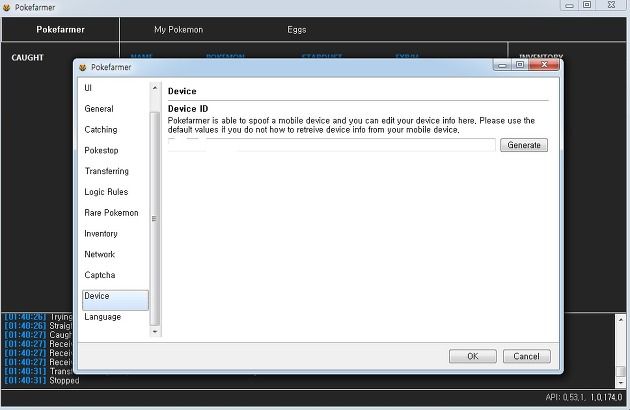
Task: Click the settings list scroll-down arrow
Action: pyautogui.click(x=155, y=332)
